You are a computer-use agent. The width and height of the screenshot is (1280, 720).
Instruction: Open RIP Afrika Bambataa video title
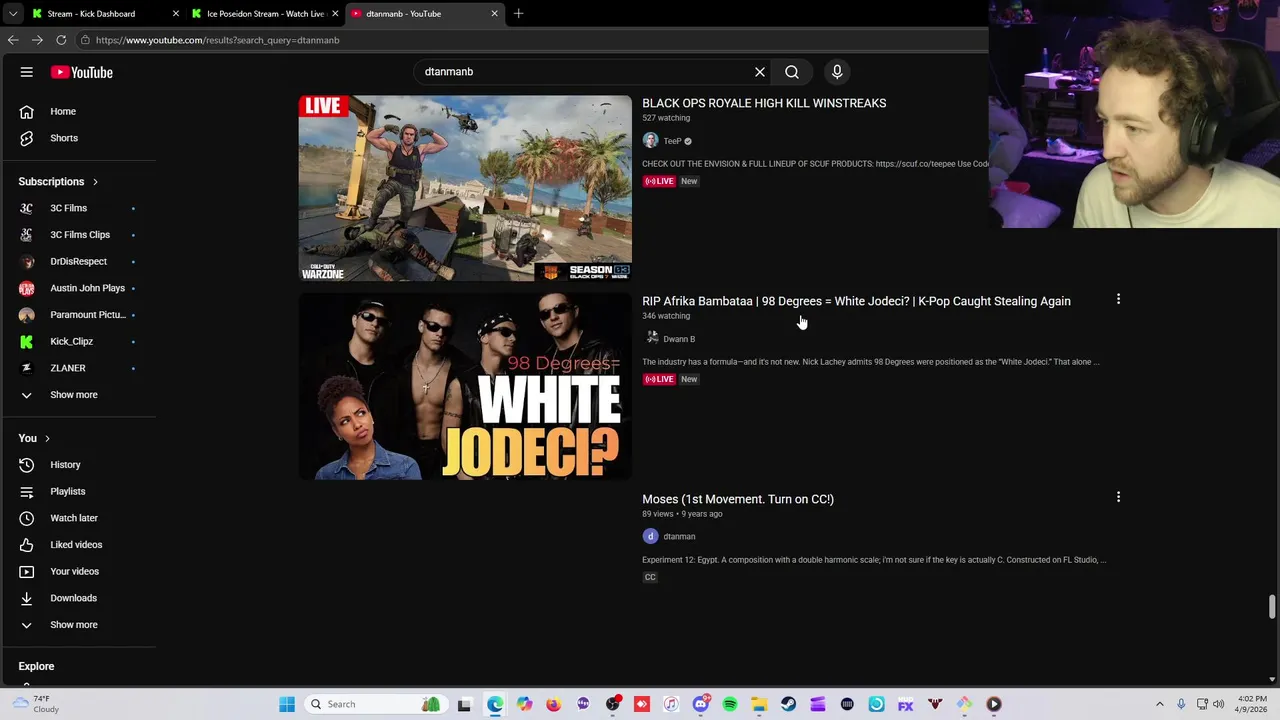click(856, 301)
